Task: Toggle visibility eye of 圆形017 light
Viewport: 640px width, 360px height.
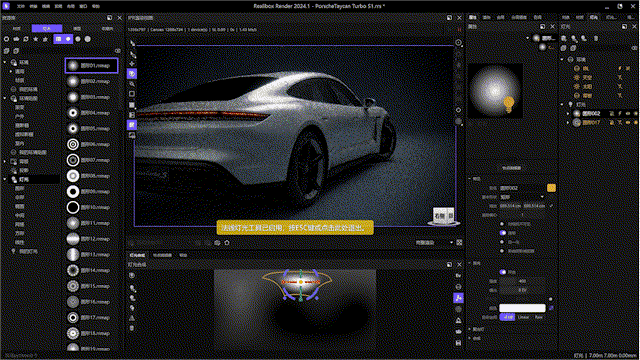Action: (628, 122)
